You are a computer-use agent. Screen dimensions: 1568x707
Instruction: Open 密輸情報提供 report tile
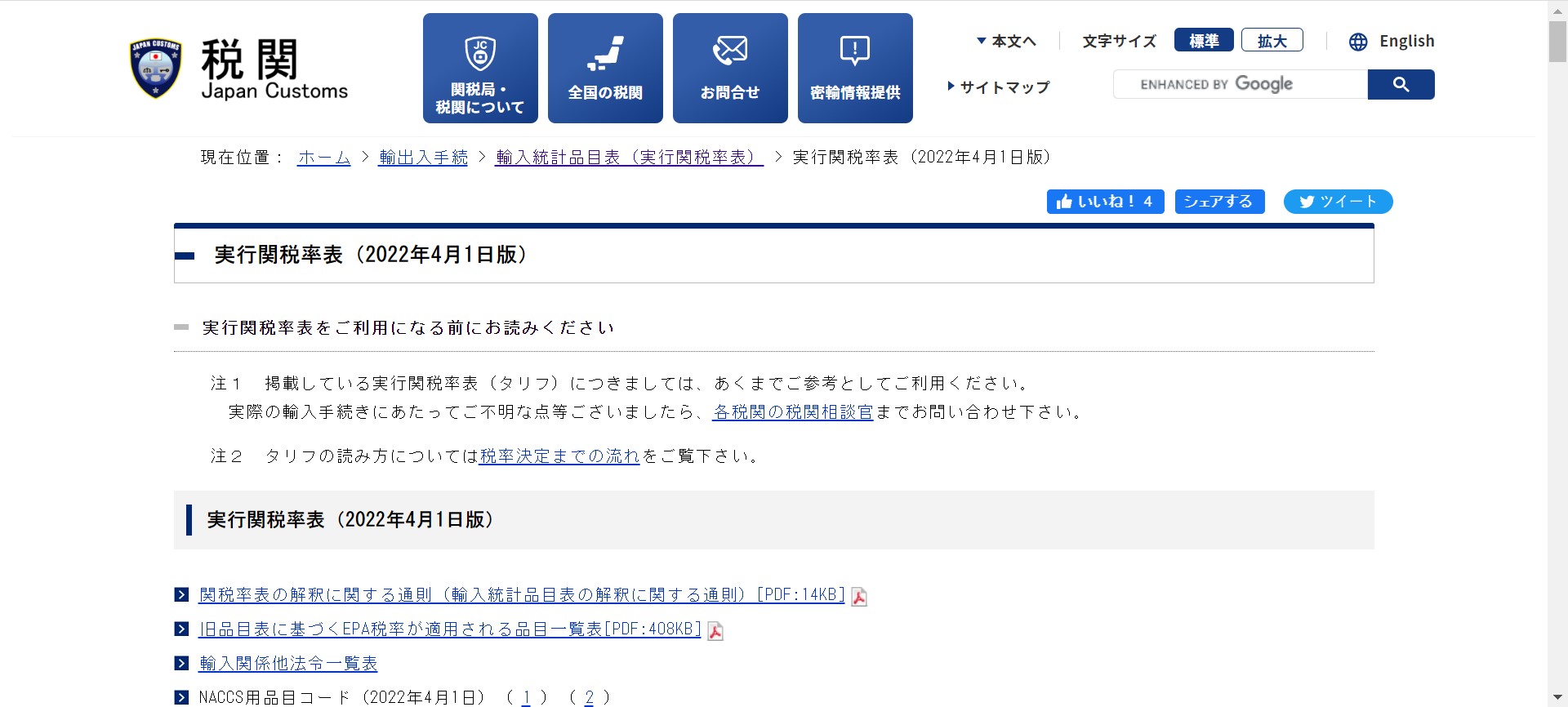point(855,69)
